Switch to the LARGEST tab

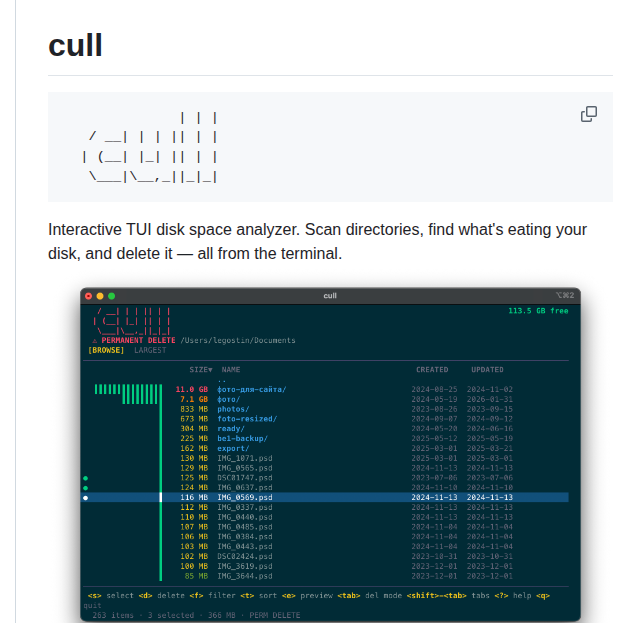(x=150, y=351)
